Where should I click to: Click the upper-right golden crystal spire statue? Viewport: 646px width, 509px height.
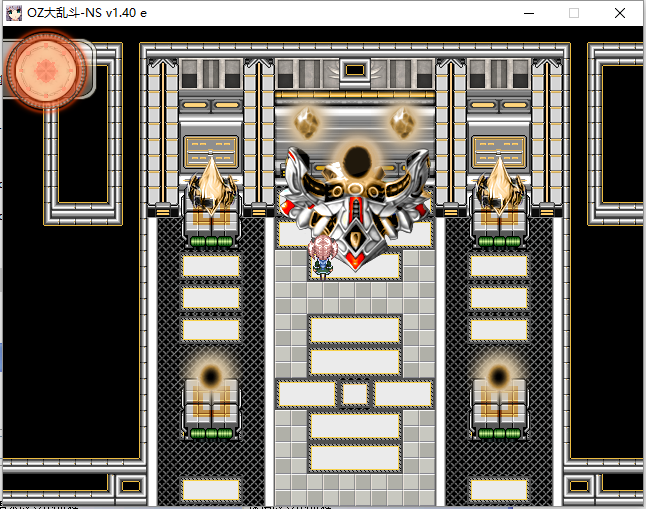(499, 188)
